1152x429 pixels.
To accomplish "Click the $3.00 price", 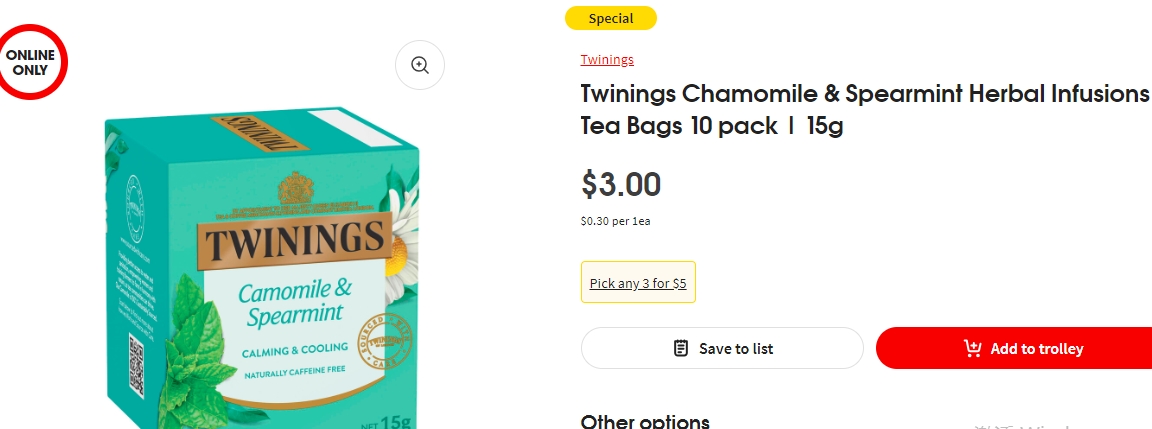I will (621, 184).
